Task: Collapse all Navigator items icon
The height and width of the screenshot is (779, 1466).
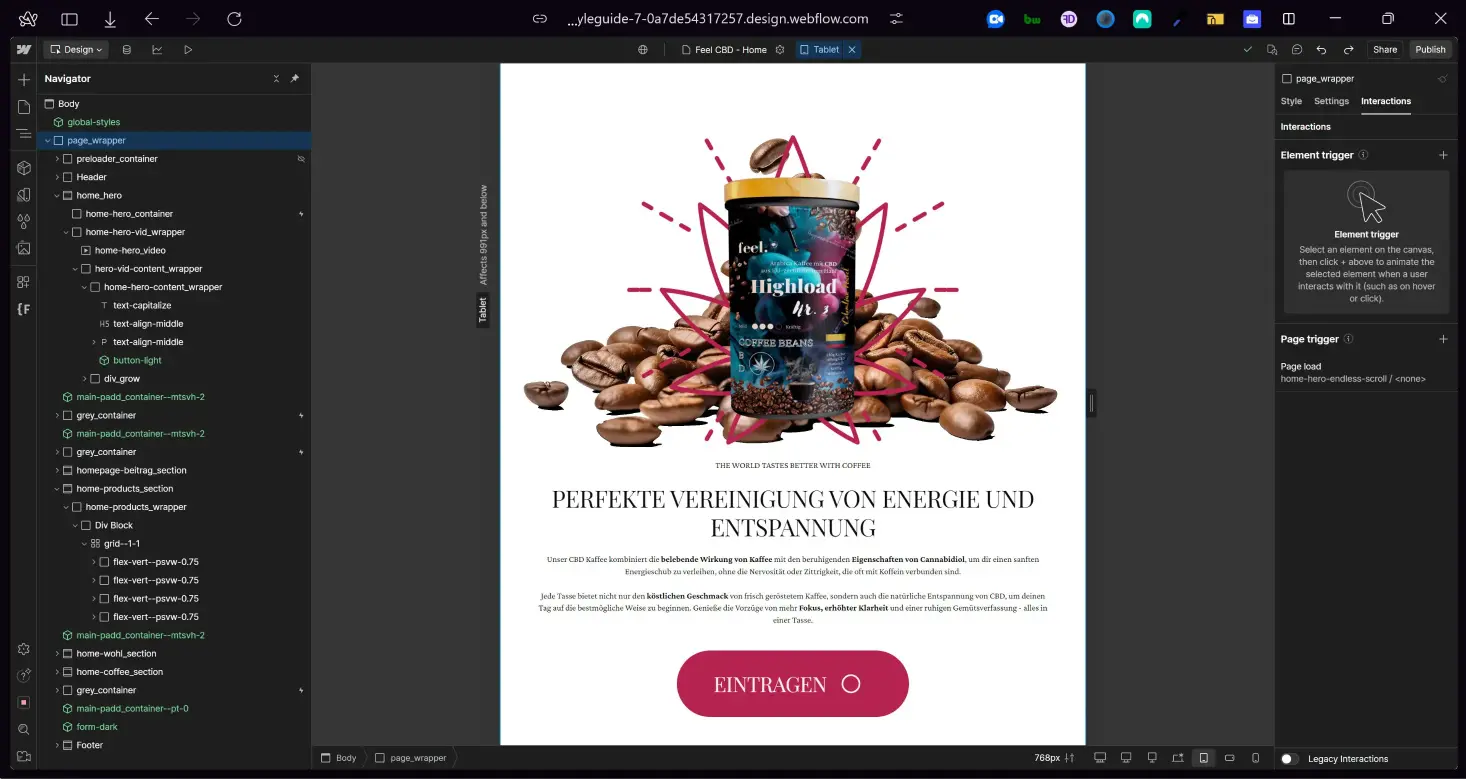Action: pyautogui.click(x=277, y=78)
